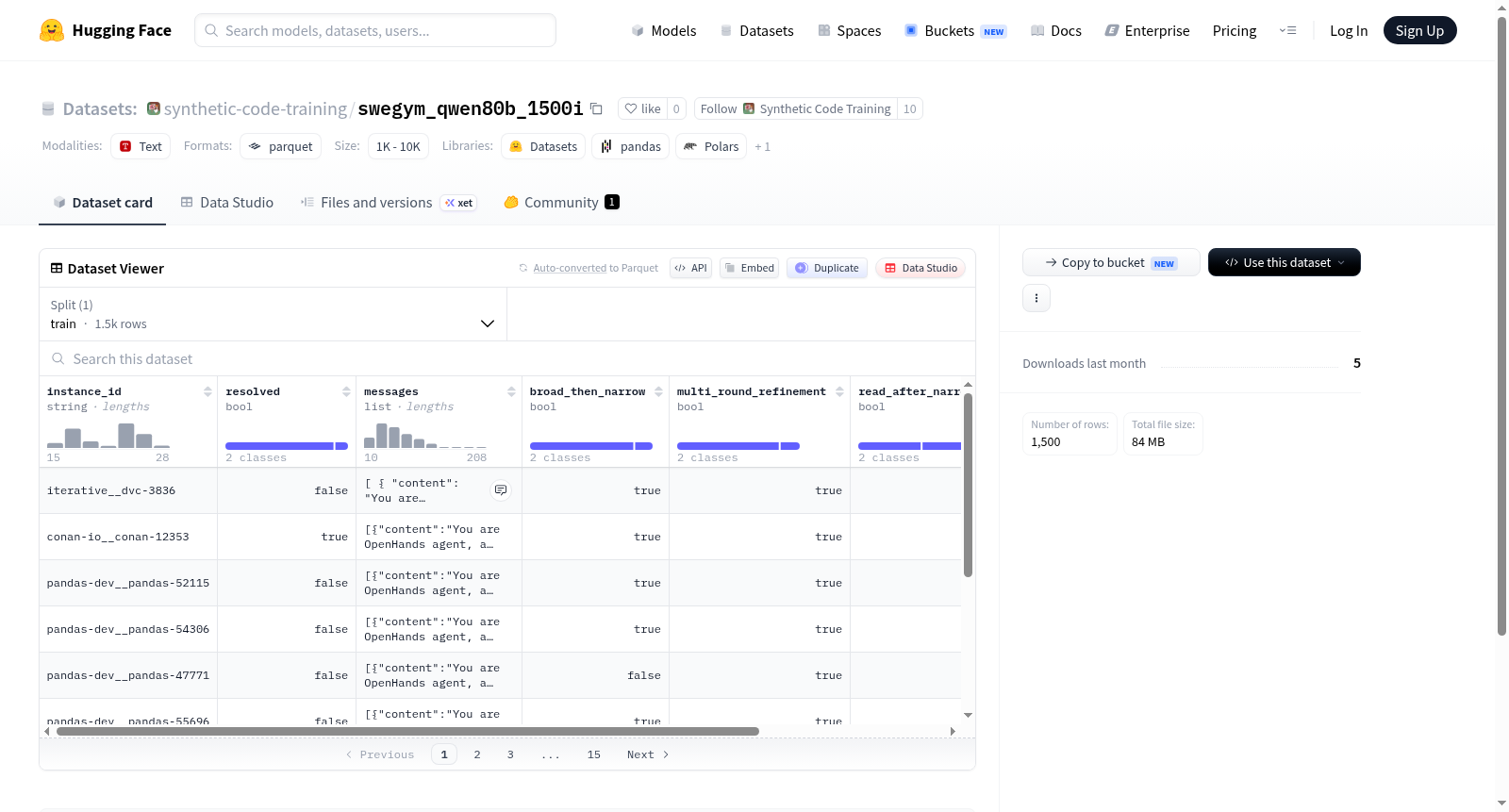This screenshot has height=812, width=1509.
Task: Focus the Search models, datasets, users field
Action: [375, 30]
